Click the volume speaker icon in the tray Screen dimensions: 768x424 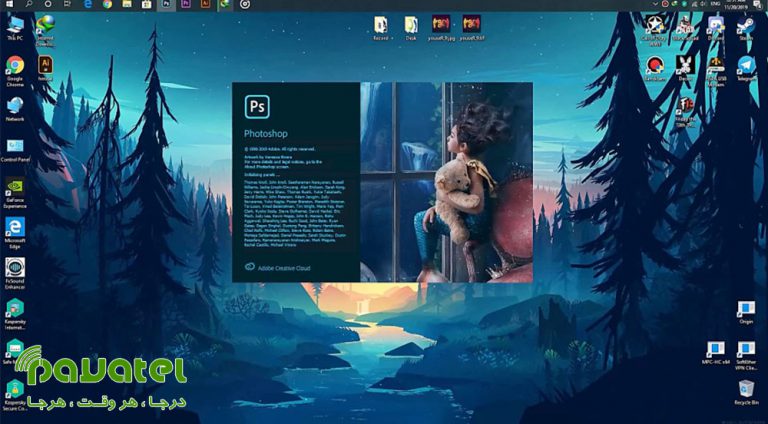click(702, 3)
